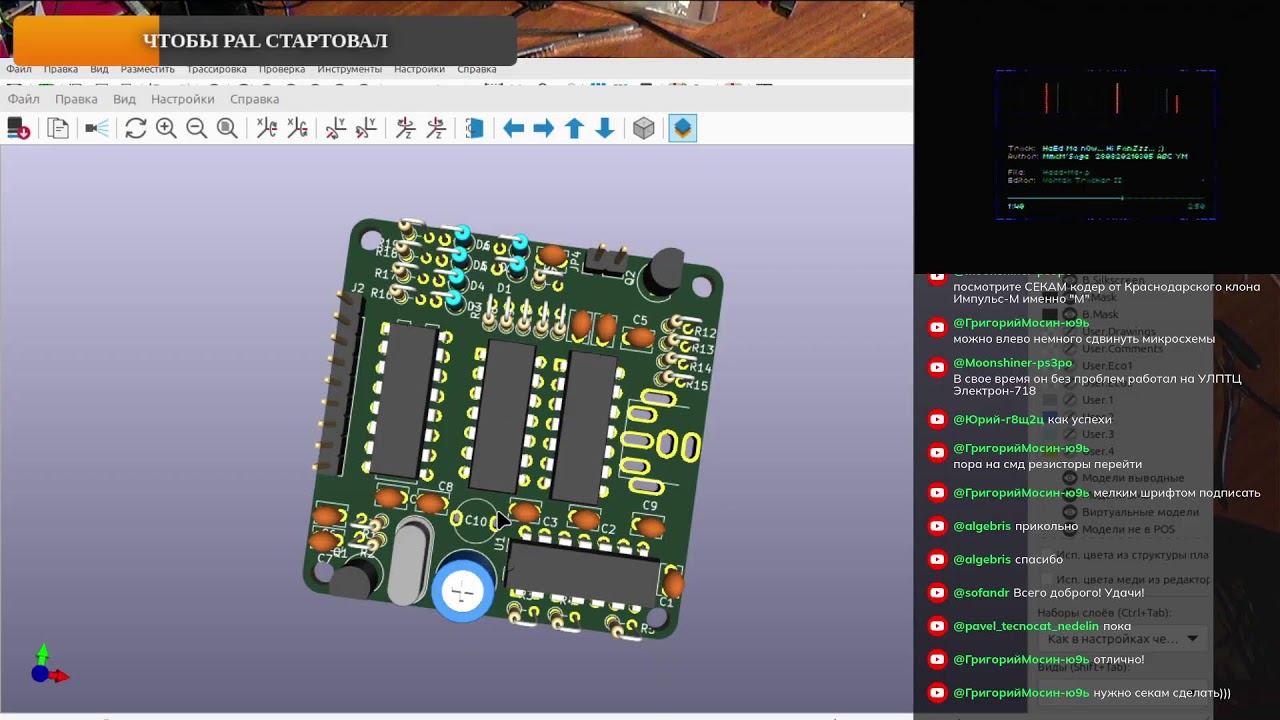
Task: Open the 3D viewer Файл menu
Action: [23, 99]
